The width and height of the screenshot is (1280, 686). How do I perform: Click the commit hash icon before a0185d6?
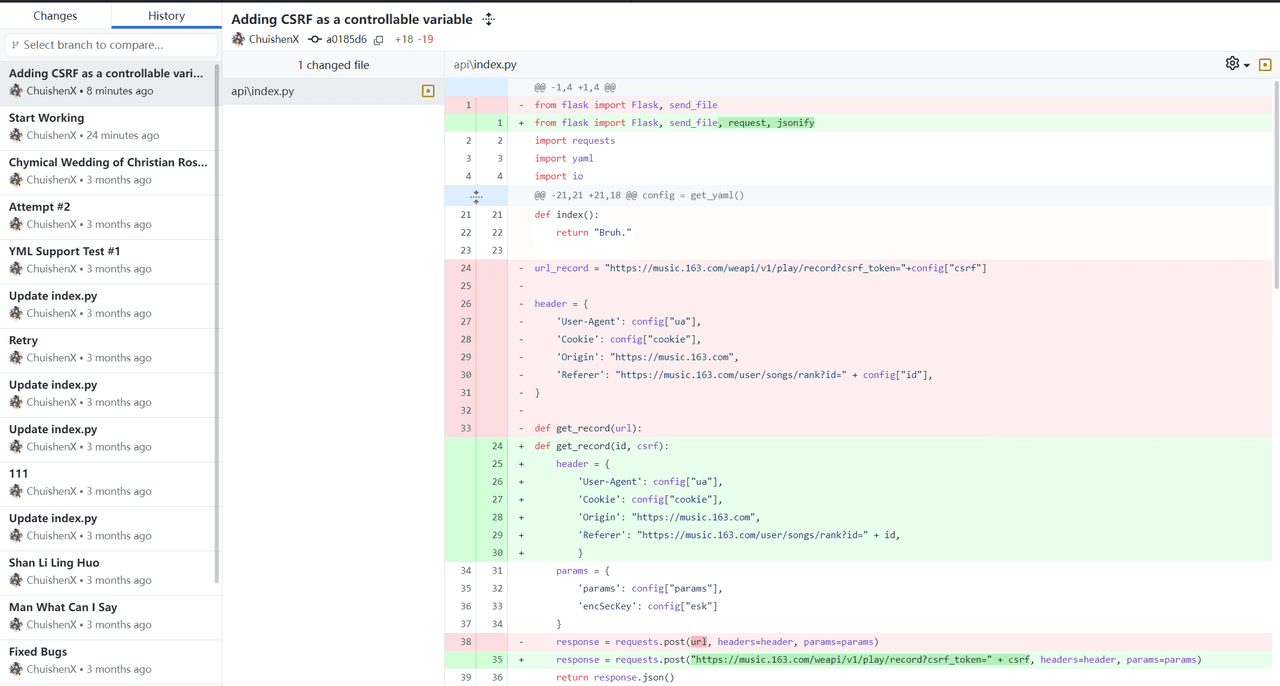tap(315, 40)
